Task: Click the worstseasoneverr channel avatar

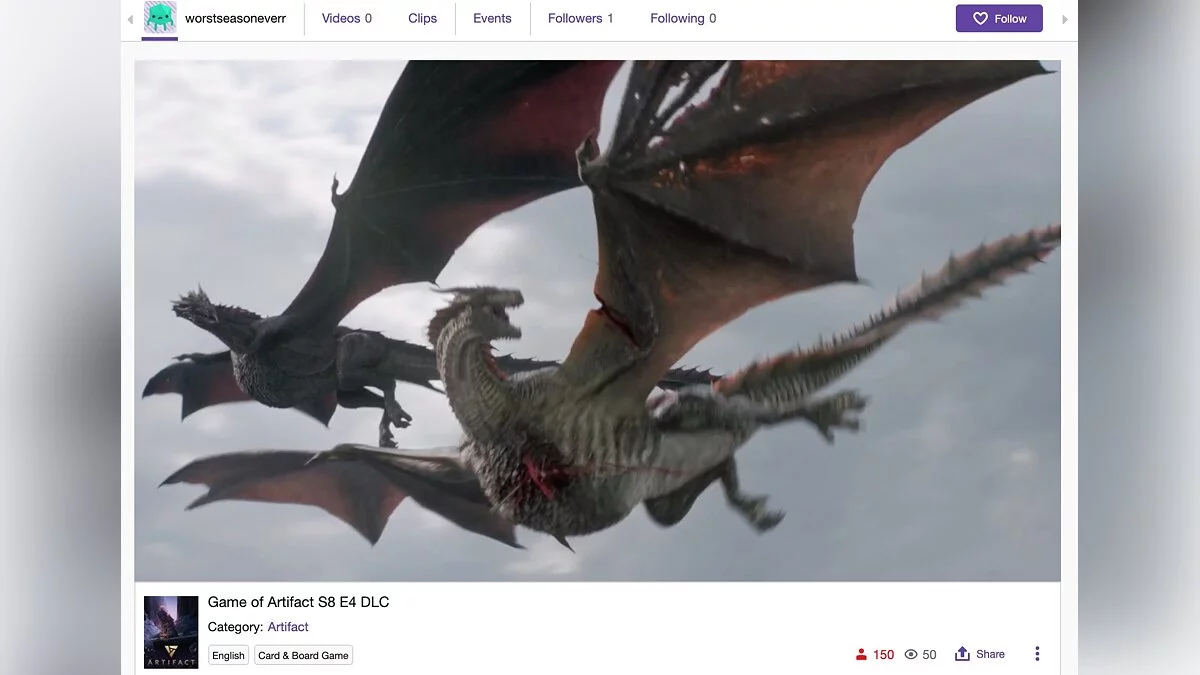Action: 160,18
